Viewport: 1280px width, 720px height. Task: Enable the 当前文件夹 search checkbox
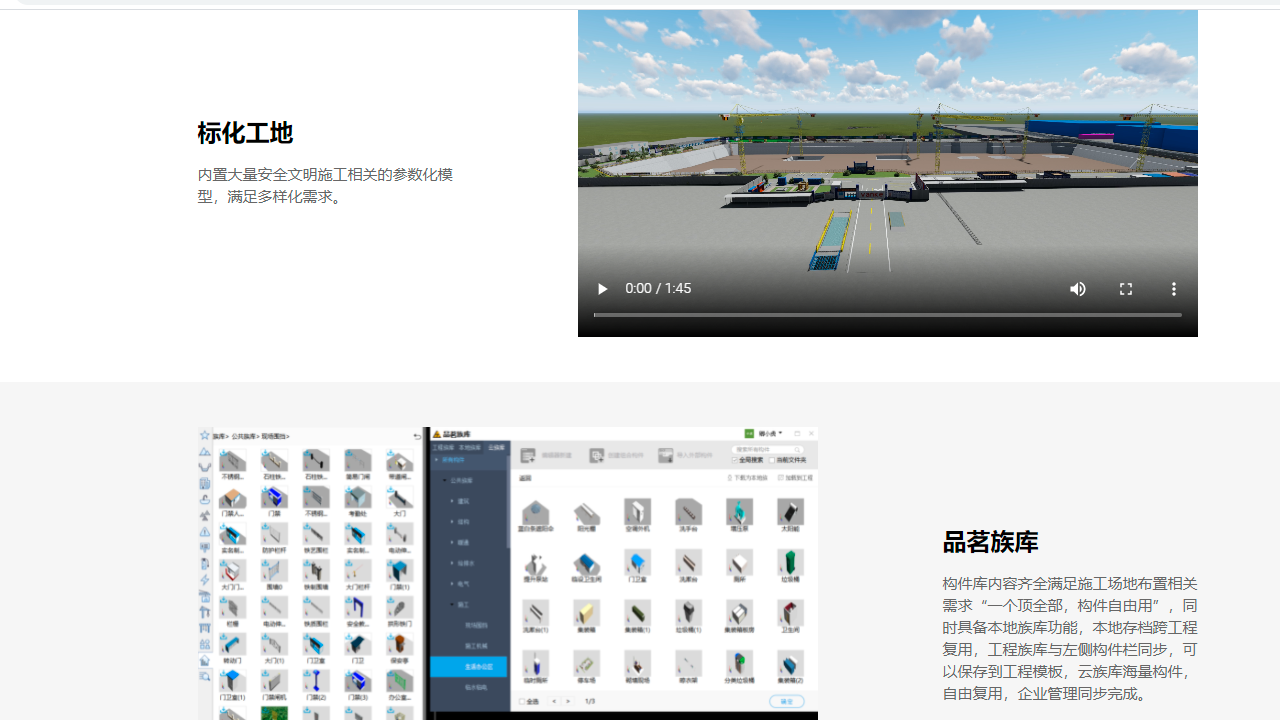click(x=771, y=461)
